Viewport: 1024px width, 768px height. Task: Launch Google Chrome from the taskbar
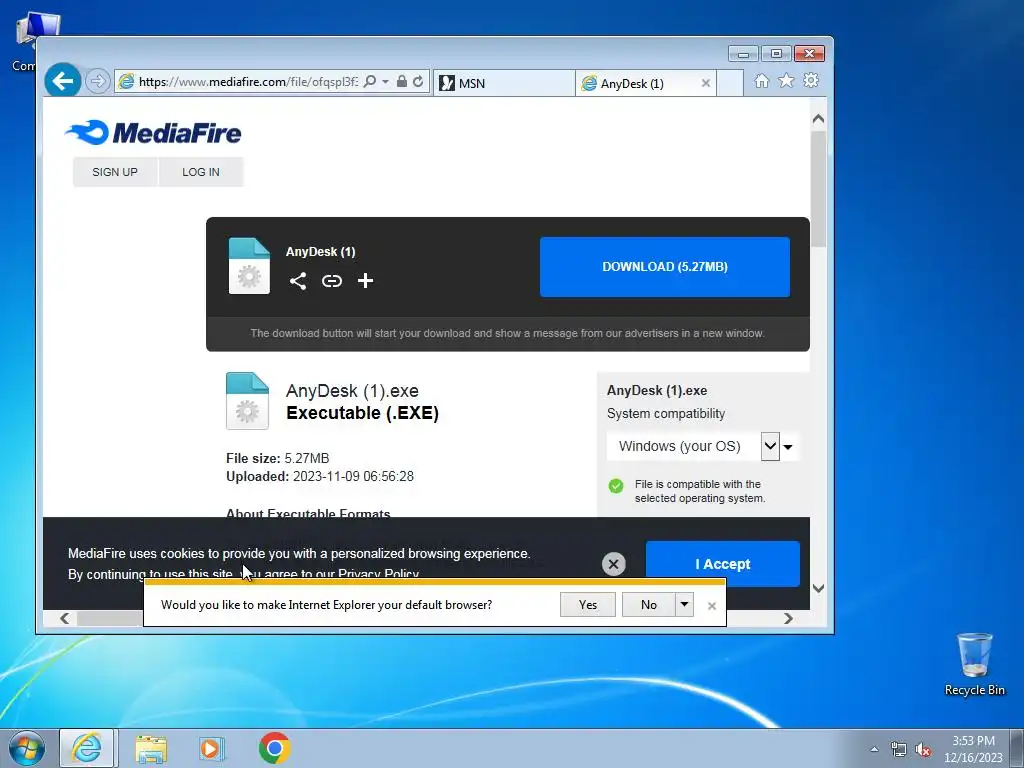click(275, 748)
